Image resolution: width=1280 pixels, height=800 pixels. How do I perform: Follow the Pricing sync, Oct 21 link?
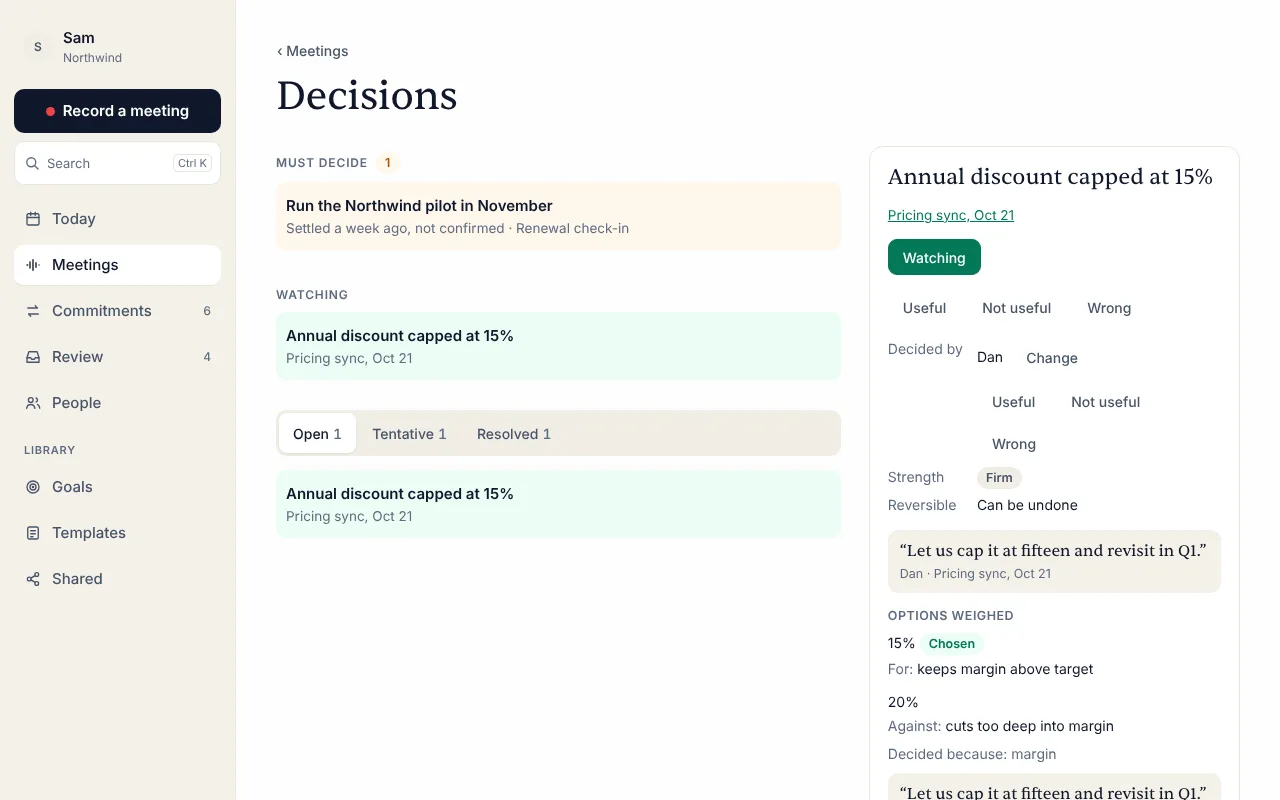point(951,215)
